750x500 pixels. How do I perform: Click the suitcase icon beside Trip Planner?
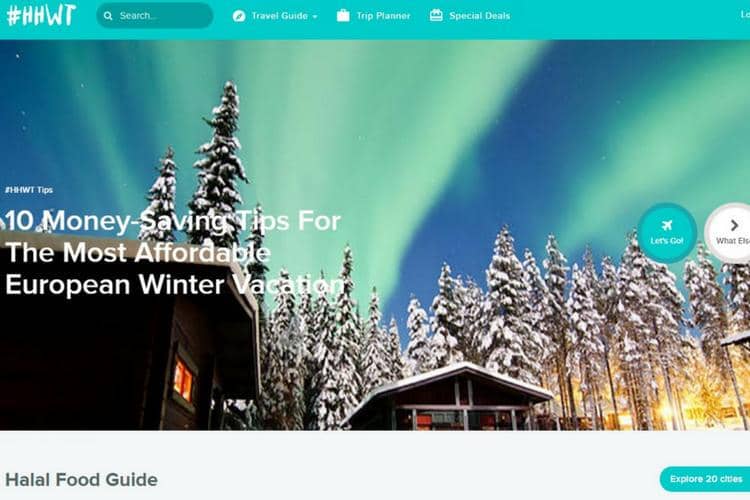coord(343,15)
